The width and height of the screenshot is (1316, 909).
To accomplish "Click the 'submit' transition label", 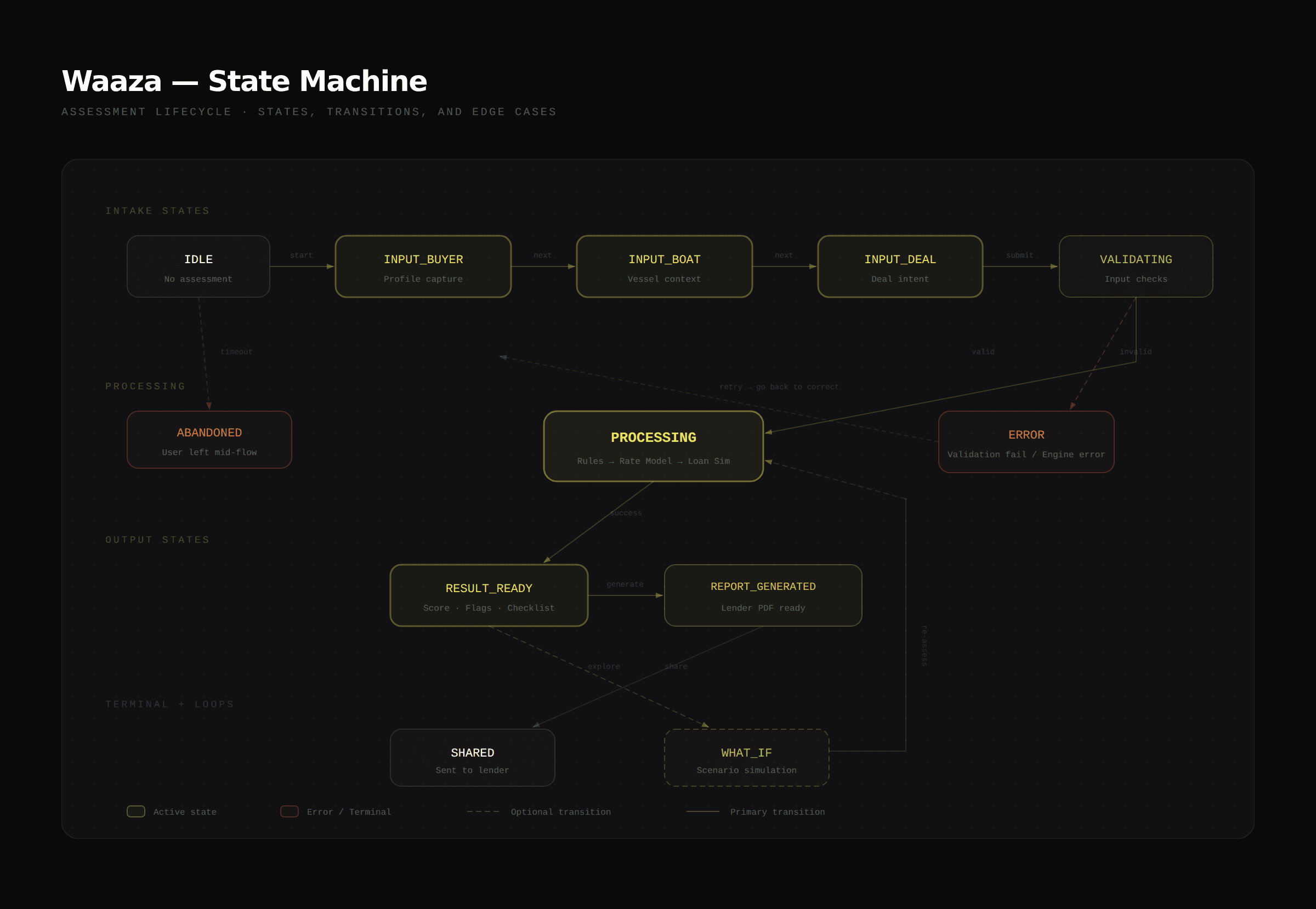I will pyautogui.click(x=1019, y=255).
